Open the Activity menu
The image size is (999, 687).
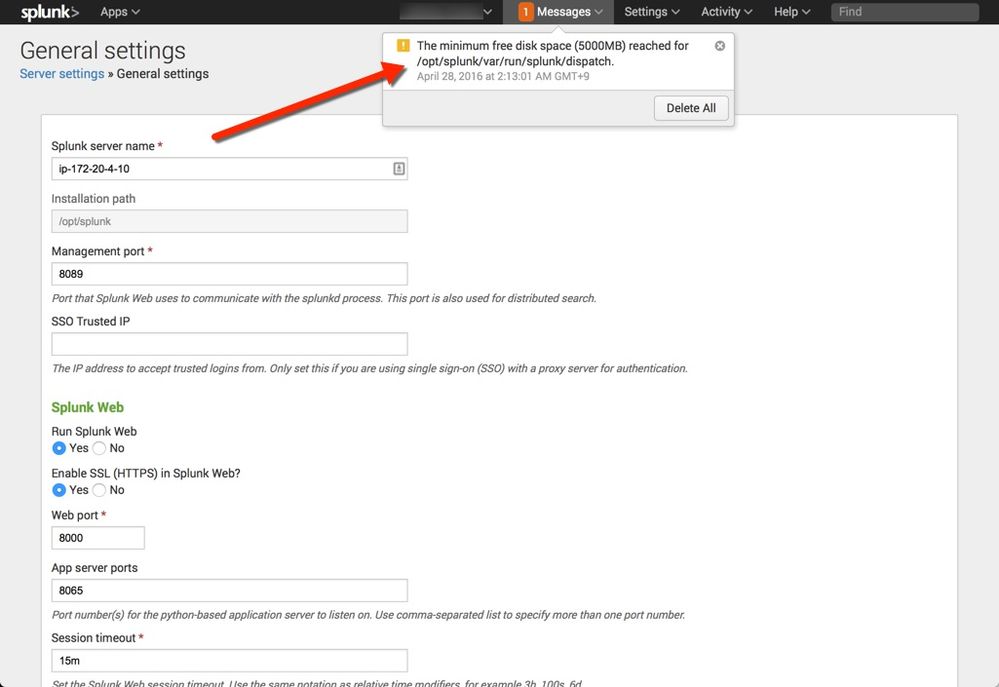[x=726, y=11]
